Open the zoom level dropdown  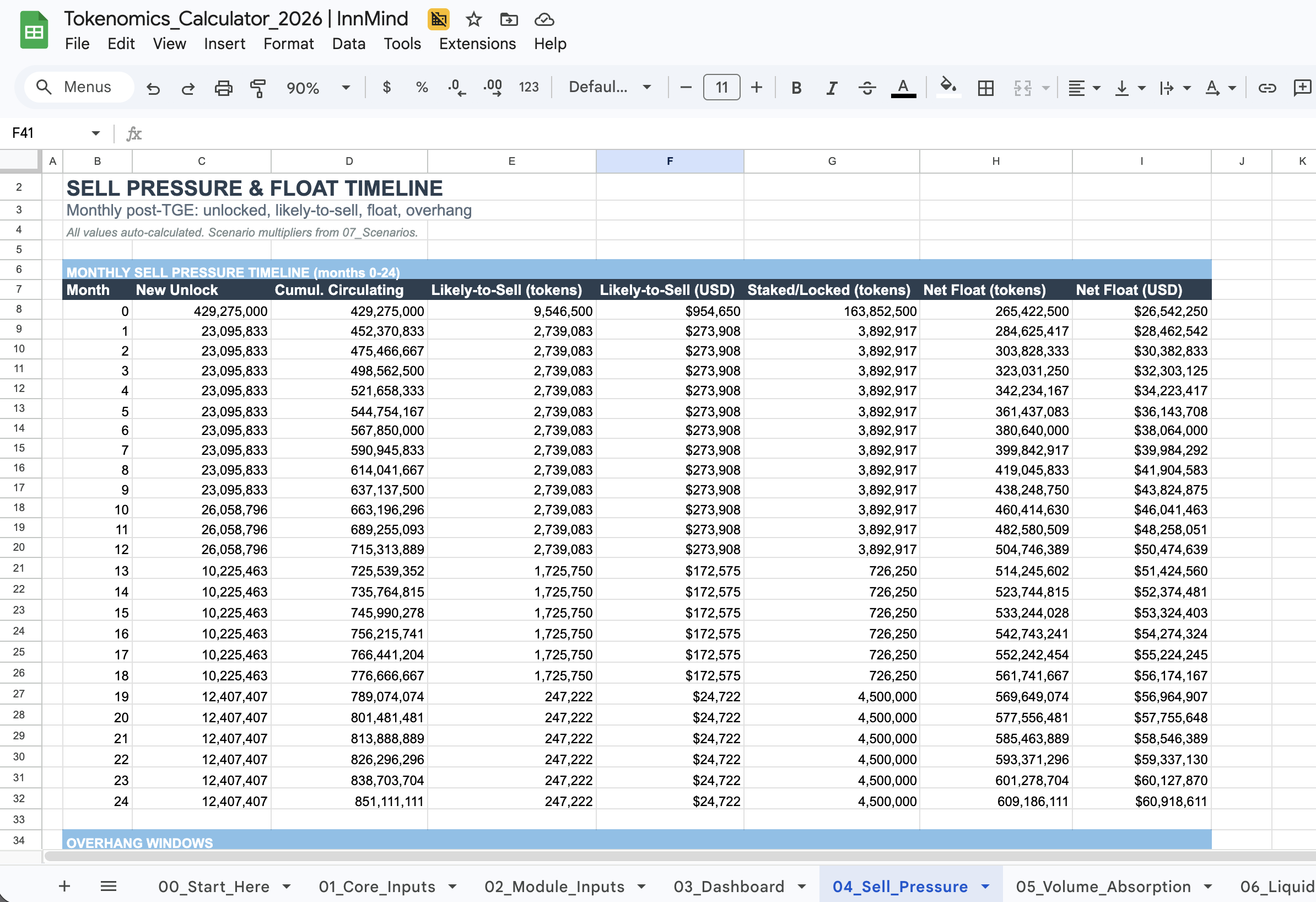point(346,87)
